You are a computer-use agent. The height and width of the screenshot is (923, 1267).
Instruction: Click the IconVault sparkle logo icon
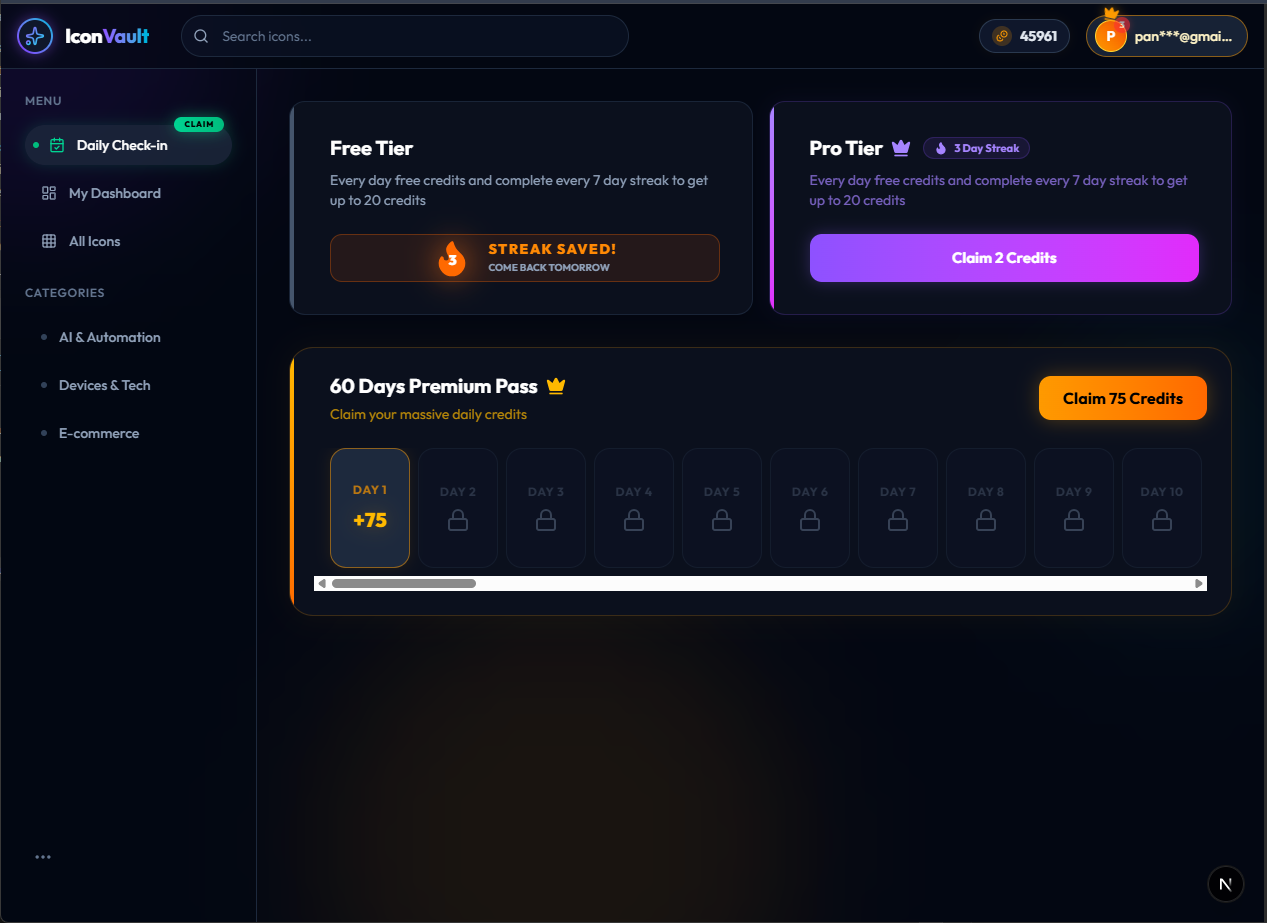[x=35, y=36]
